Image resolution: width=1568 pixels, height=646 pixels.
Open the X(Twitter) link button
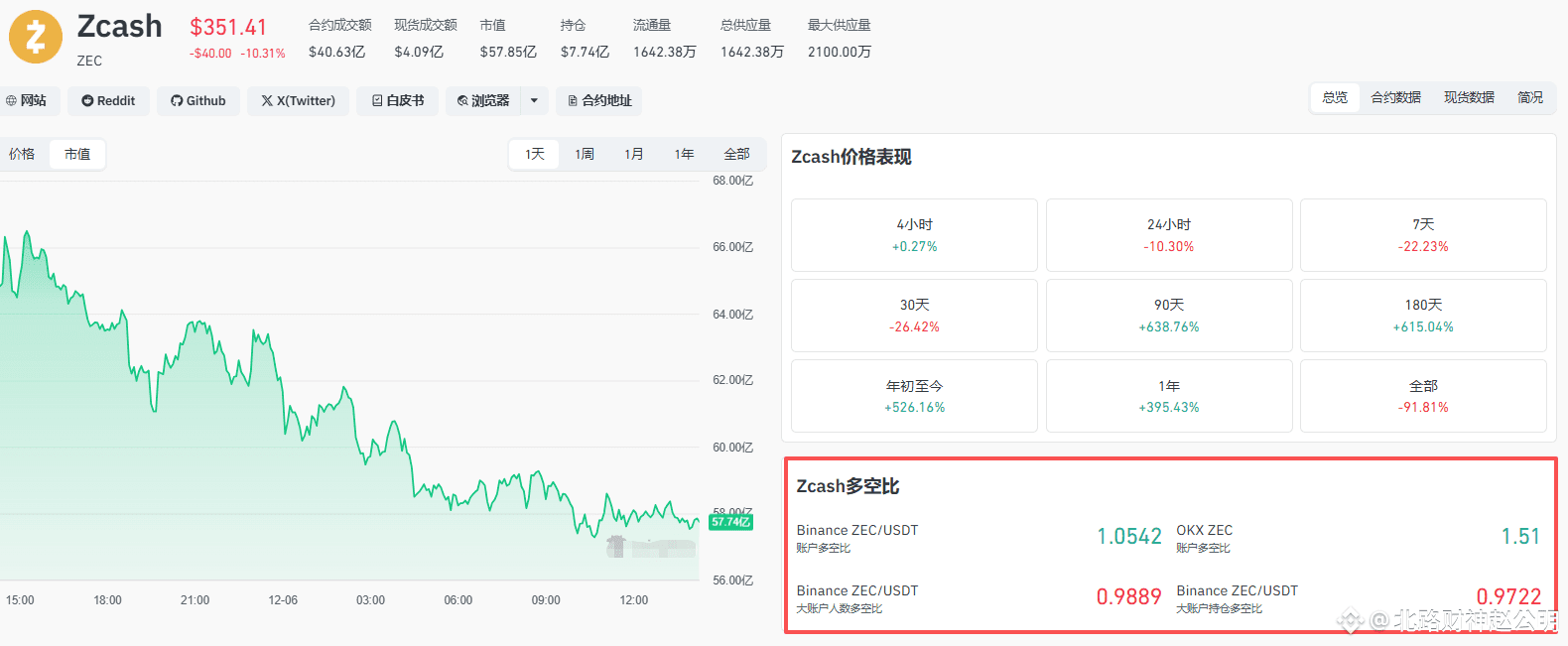tap(298, 100)
